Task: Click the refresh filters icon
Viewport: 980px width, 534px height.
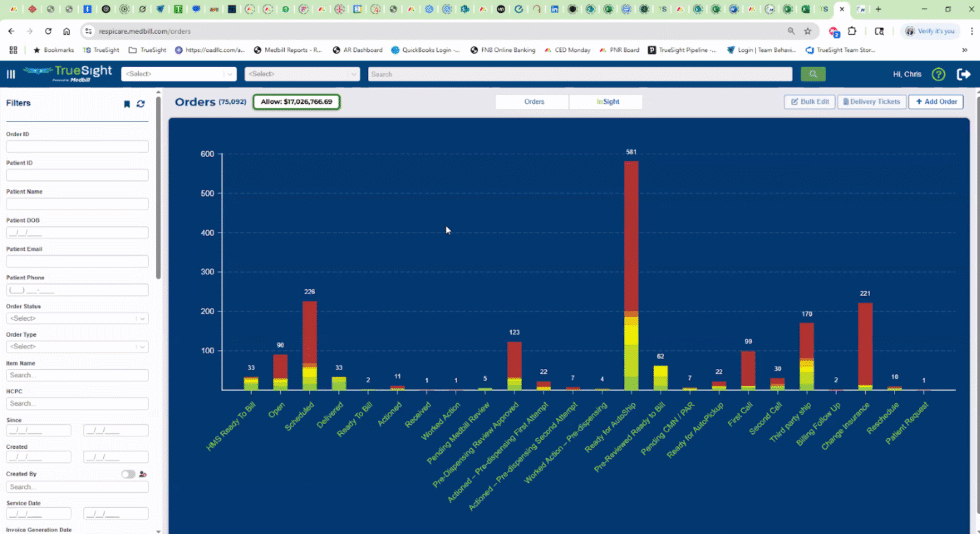Action: [141, 104]
